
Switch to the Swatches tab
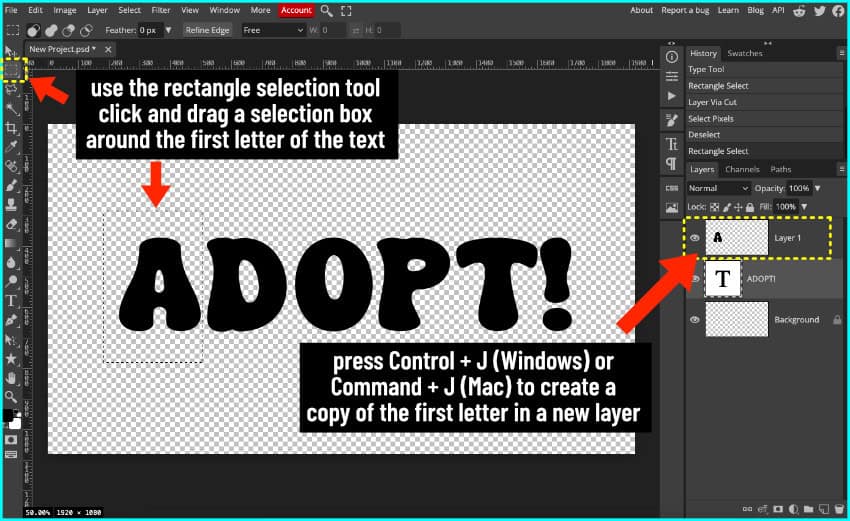[x=745, y=53]
